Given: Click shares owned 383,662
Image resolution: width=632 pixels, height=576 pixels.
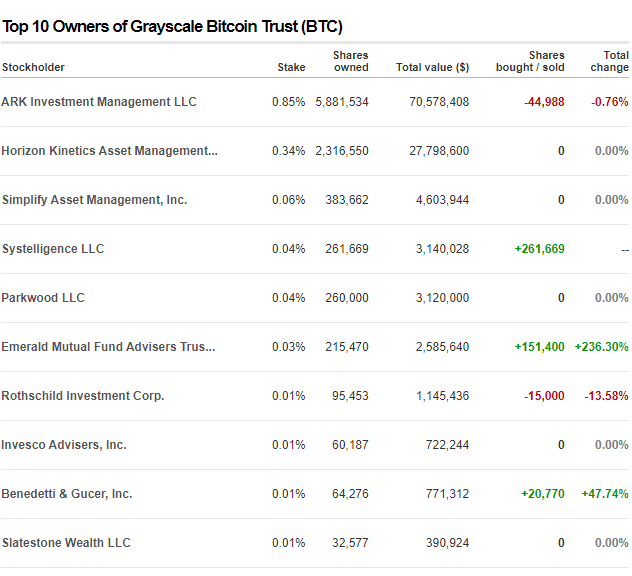Looking at the screenshot, I should (347, 200).
